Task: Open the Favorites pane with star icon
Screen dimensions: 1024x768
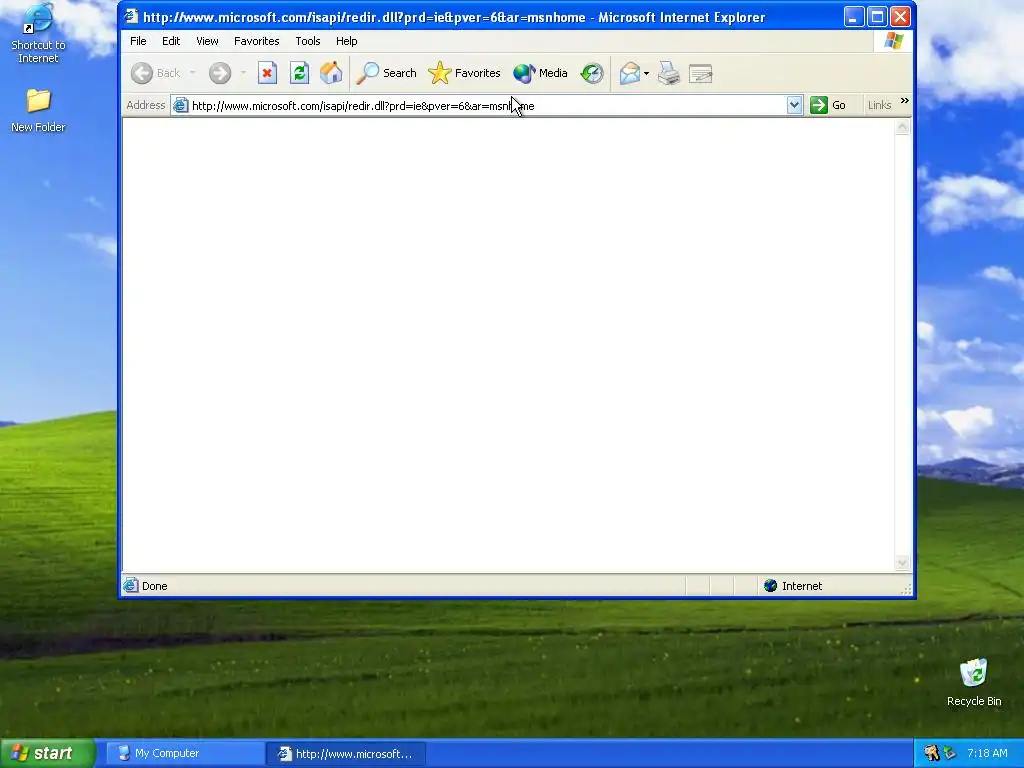Action: pyautogui.click(x=464, y=73)
